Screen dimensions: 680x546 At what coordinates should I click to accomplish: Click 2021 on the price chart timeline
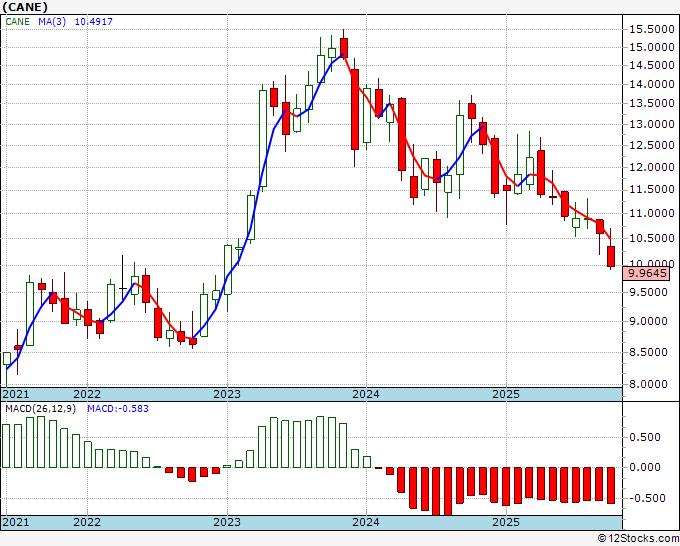(16, 394)
